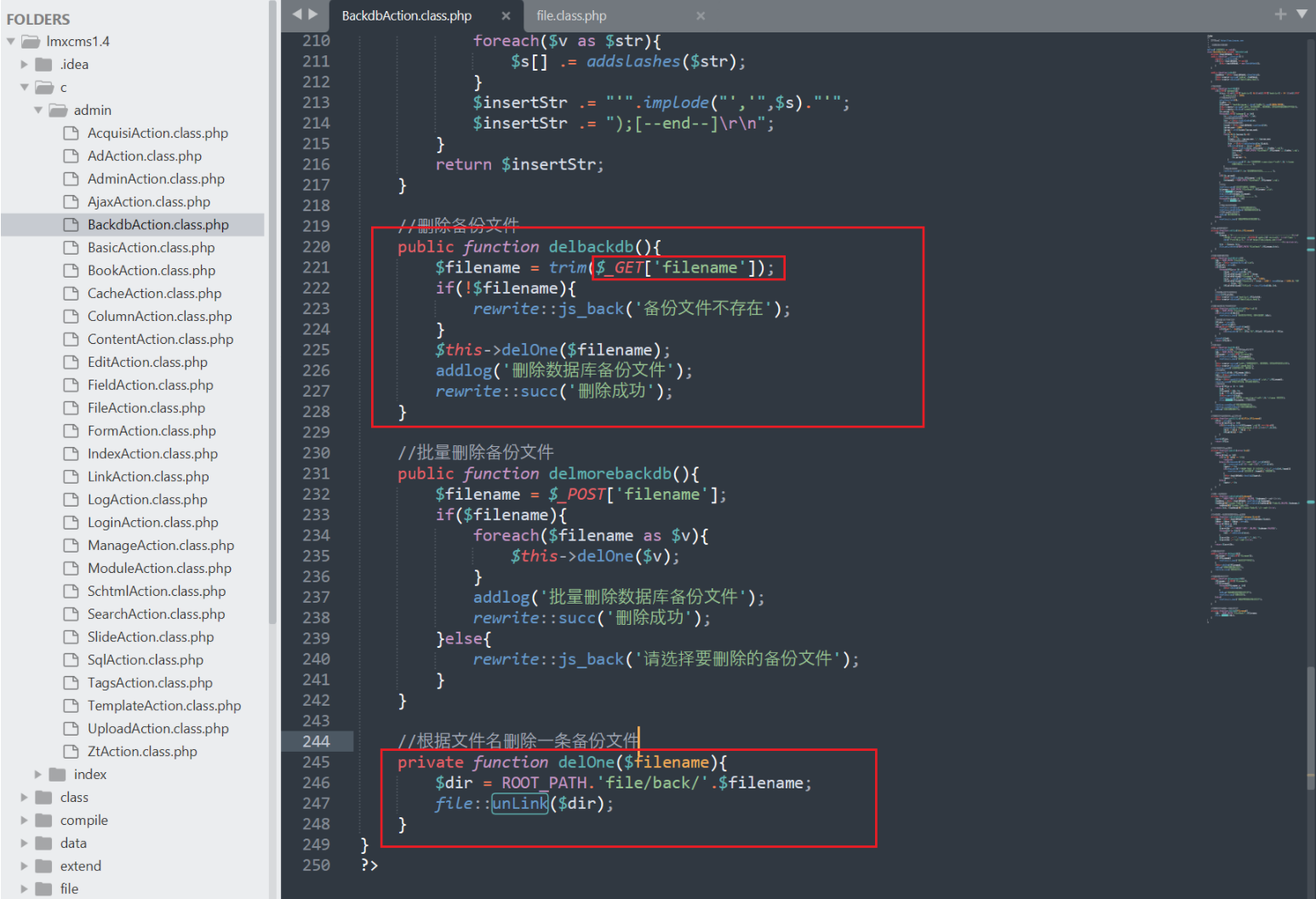Open SearchAction.class.php file
The height and width of the screenshot is (899, 1316).
click(x=156, y=616)
